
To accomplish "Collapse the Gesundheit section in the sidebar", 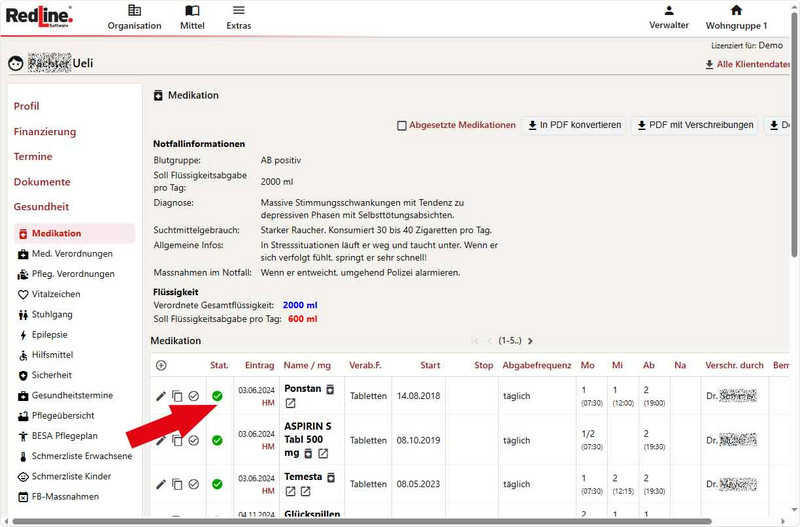I will (x=41, y=207).
